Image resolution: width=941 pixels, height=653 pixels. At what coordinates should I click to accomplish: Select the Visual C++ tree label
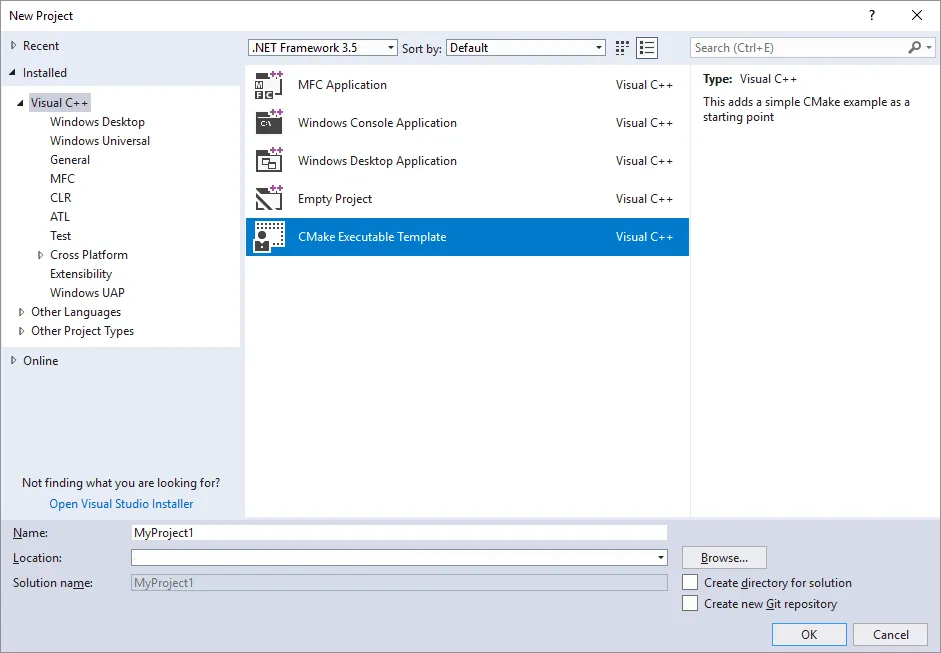(x=59, y=103)
